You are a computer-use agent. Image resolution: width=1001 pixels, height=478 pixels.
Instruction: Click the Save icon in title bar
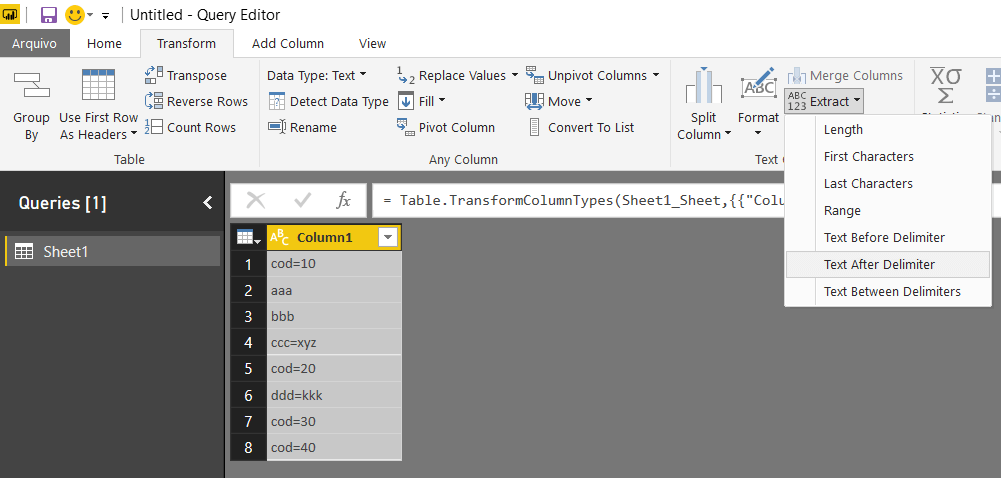tap(49, 15)
